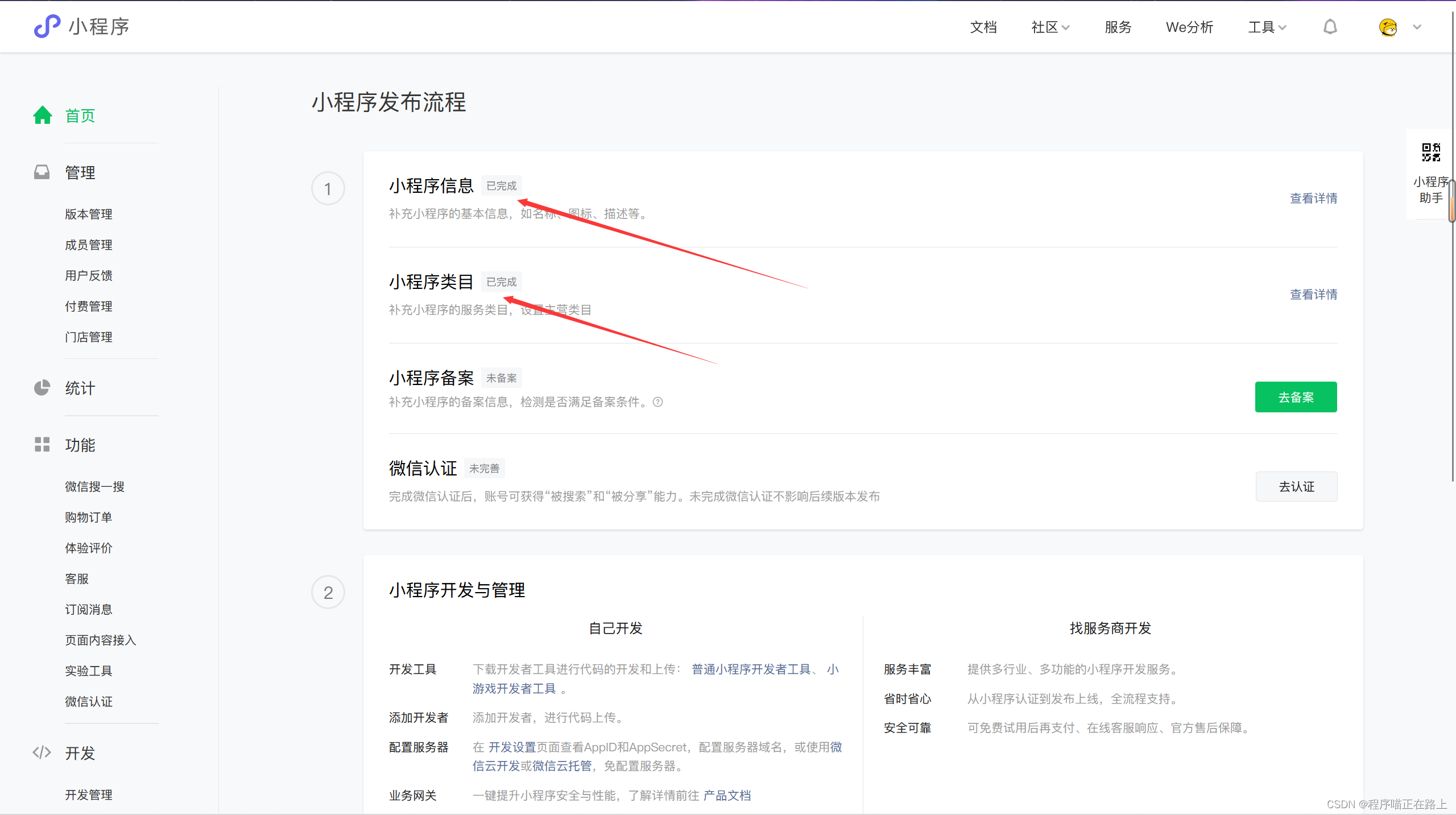Click the page vertical scrollbar
Screen dimensions: 1456x815
click(x=1452, y=200)
